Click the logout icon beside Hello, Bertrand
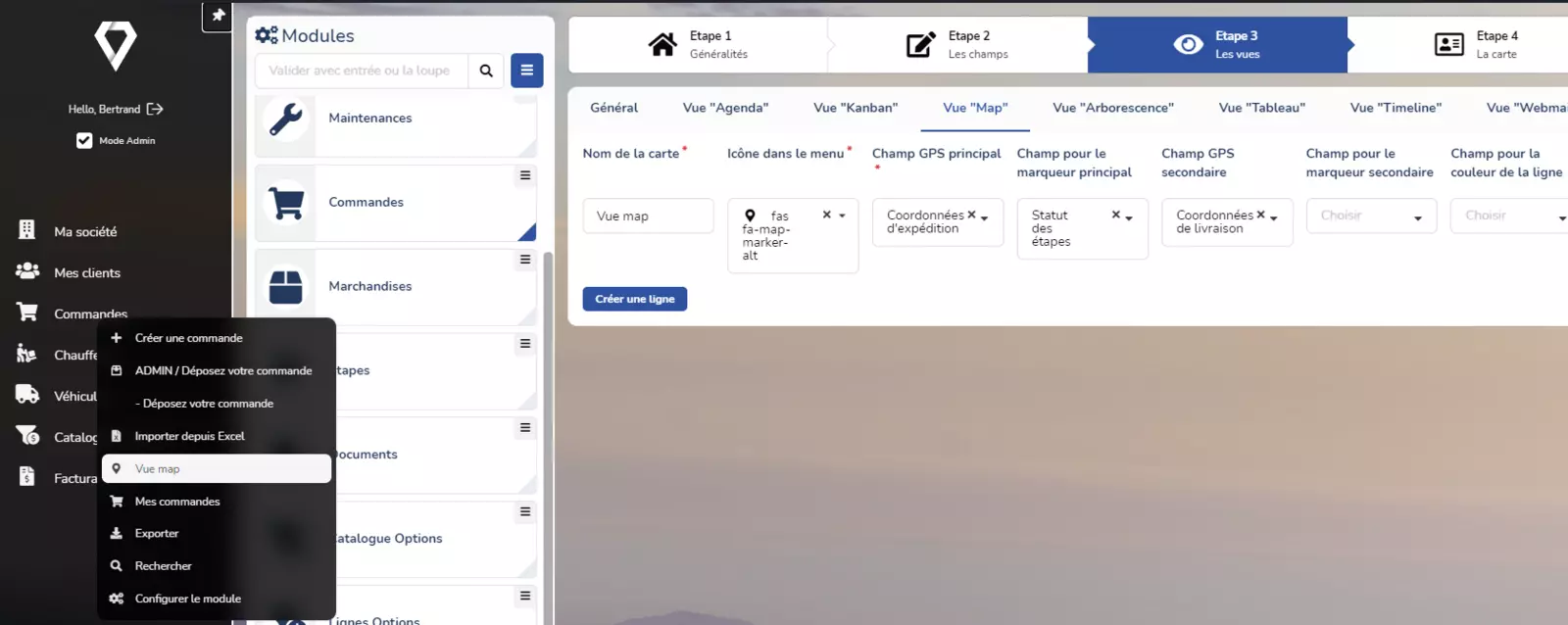 click(155, 109)
